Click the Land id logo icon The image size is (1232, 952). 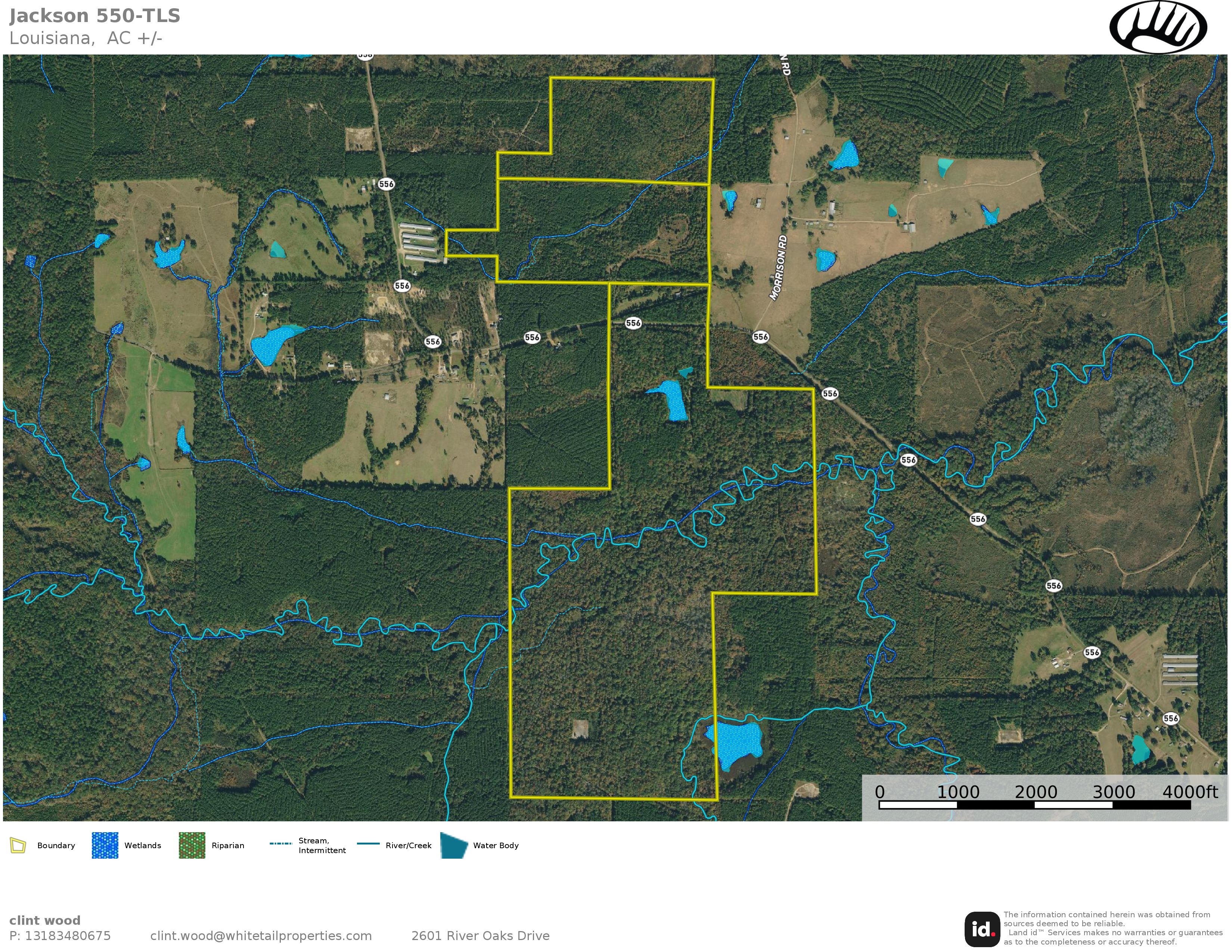coord(982,930)
